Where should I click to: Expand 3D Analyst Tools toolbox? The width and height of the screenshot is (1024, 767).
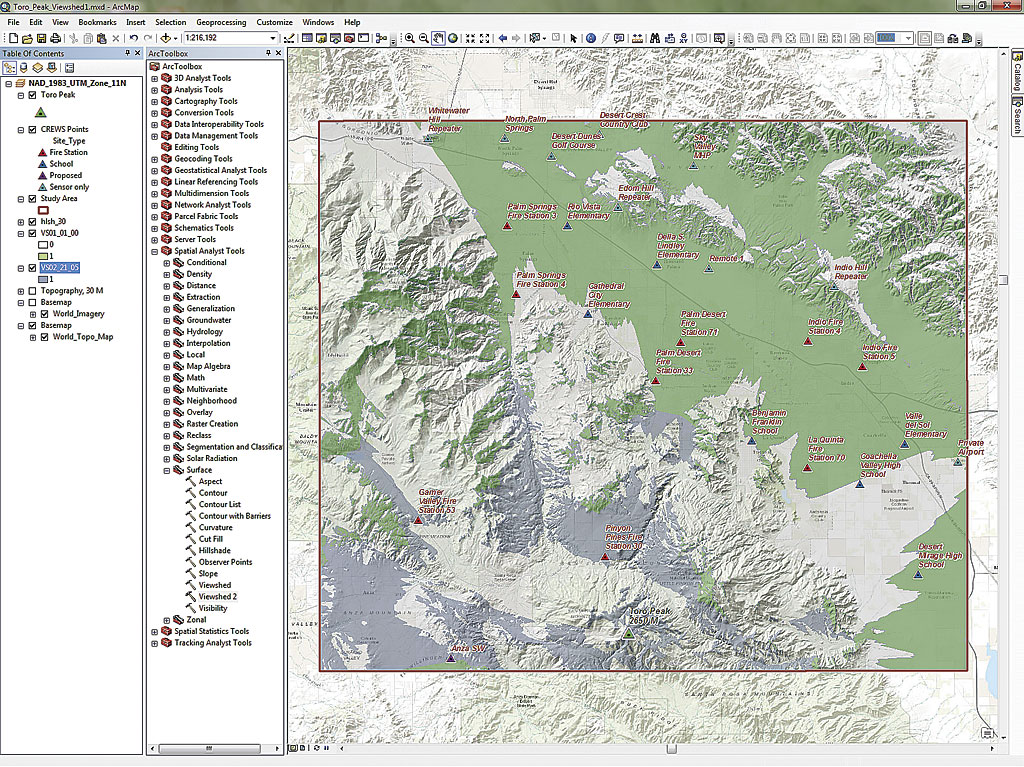tap(155, 78)
